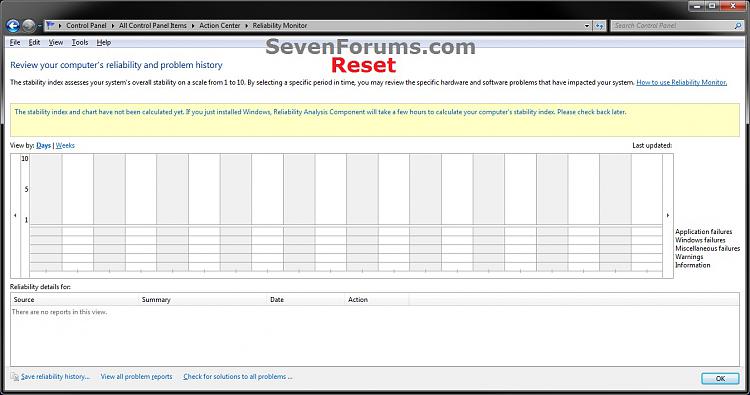Click the OK button
This screenshot has height=395, width=750.
(x=720, y=378)
